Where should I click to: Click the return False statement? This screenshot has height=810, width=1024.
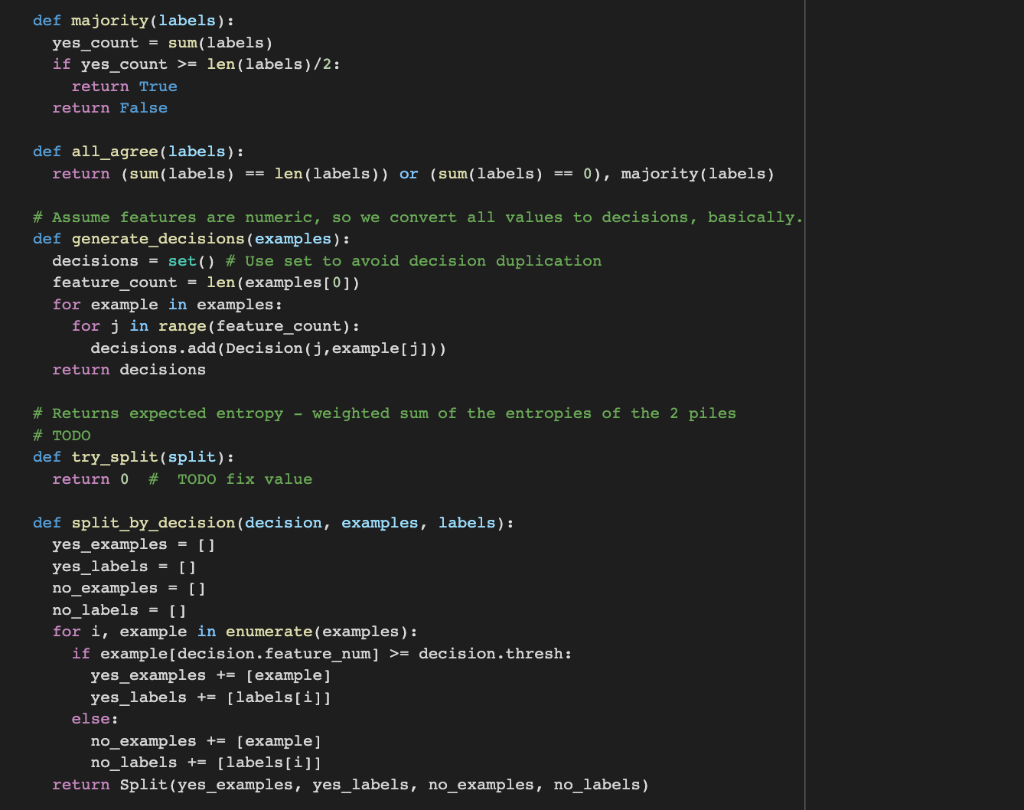coord(109,108)
